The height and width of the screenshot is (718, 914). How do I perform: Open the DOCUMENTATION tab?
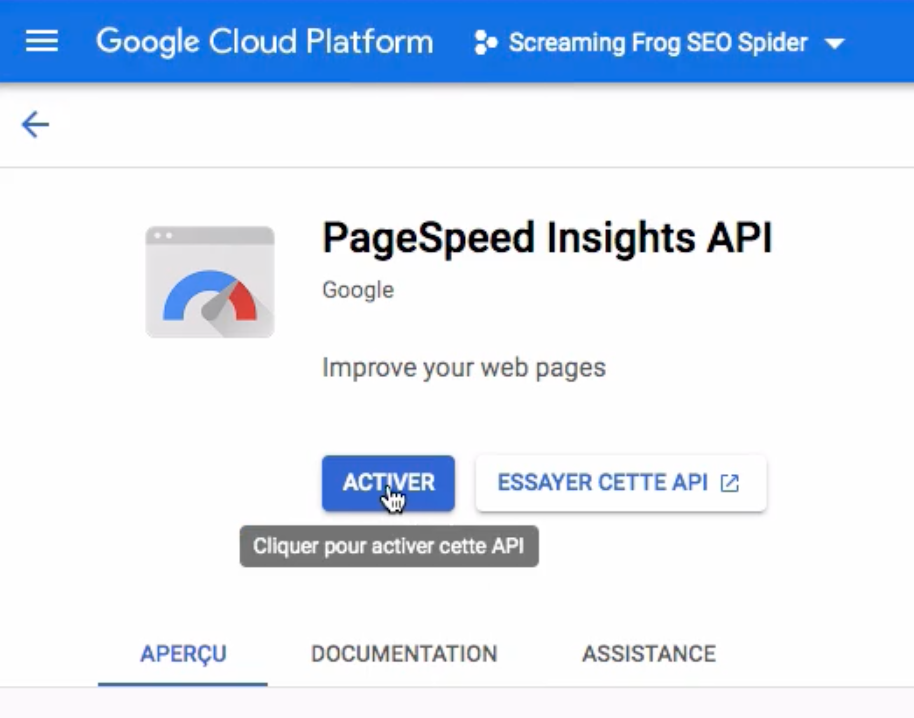(404, 654)
